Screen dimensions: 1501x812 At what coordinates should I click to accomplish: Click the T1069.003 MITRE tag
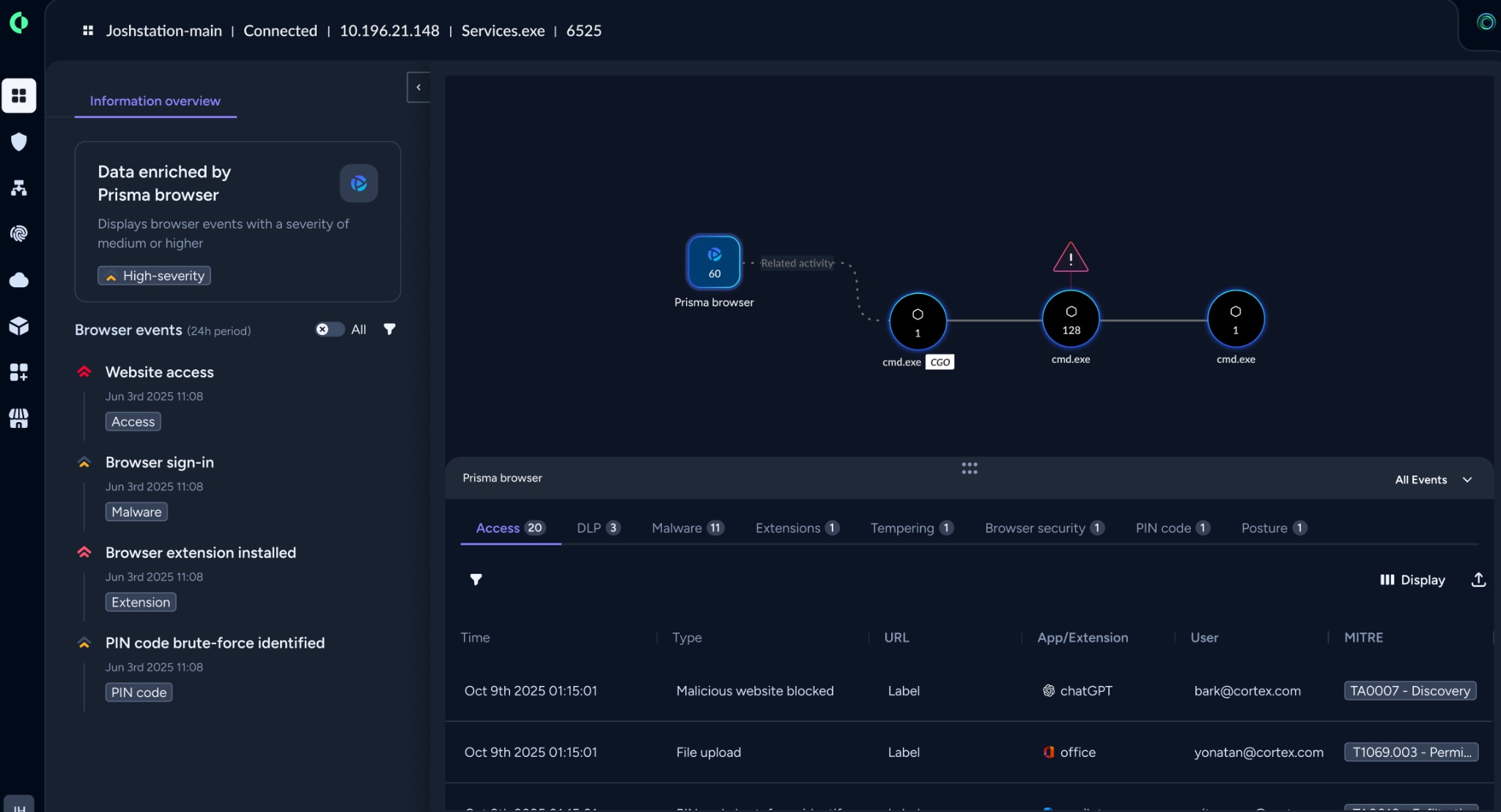pos(1412,752)
